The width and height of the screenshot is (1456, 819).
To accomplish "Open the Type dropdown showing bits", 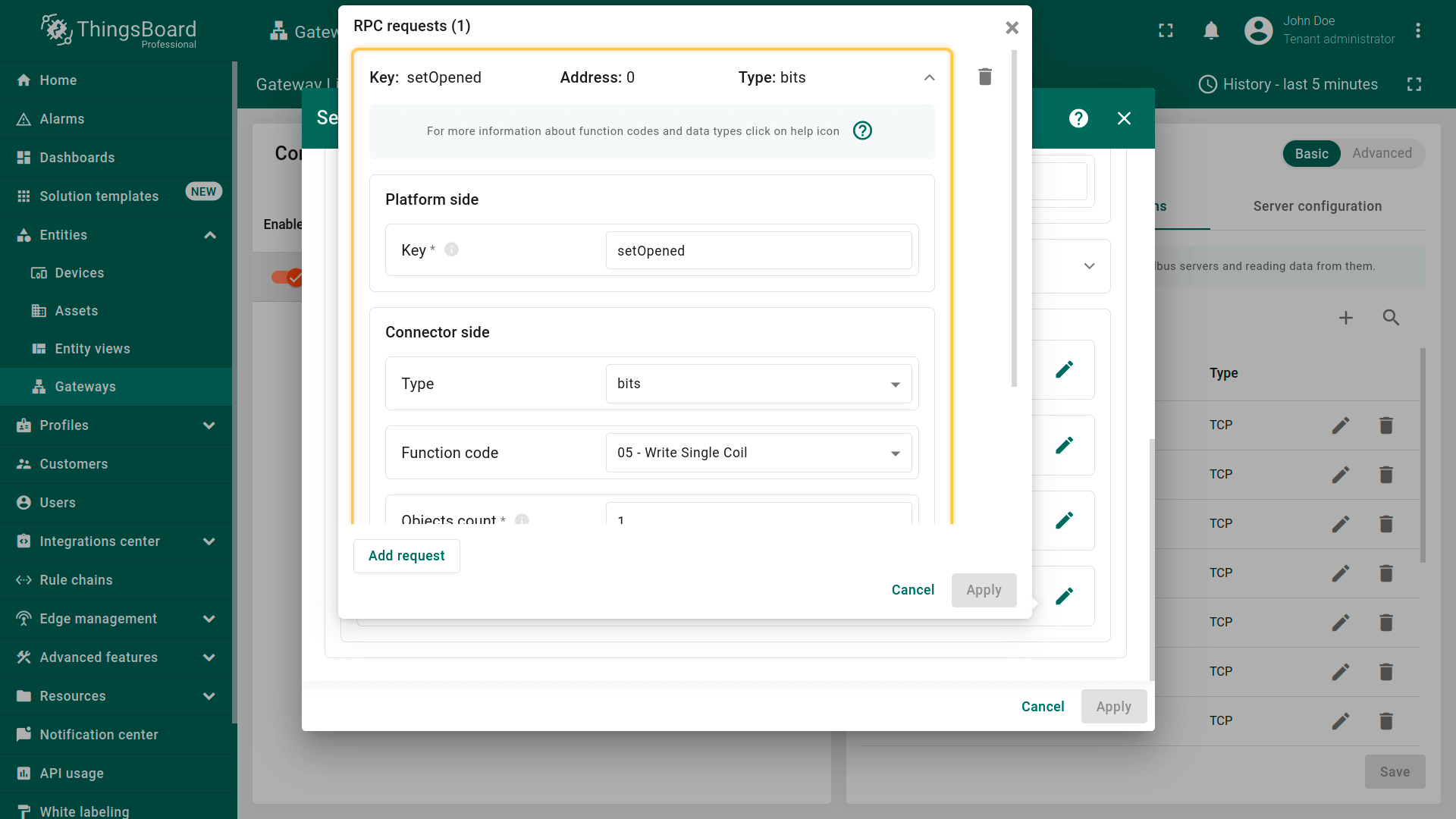I will pos(758,384).
